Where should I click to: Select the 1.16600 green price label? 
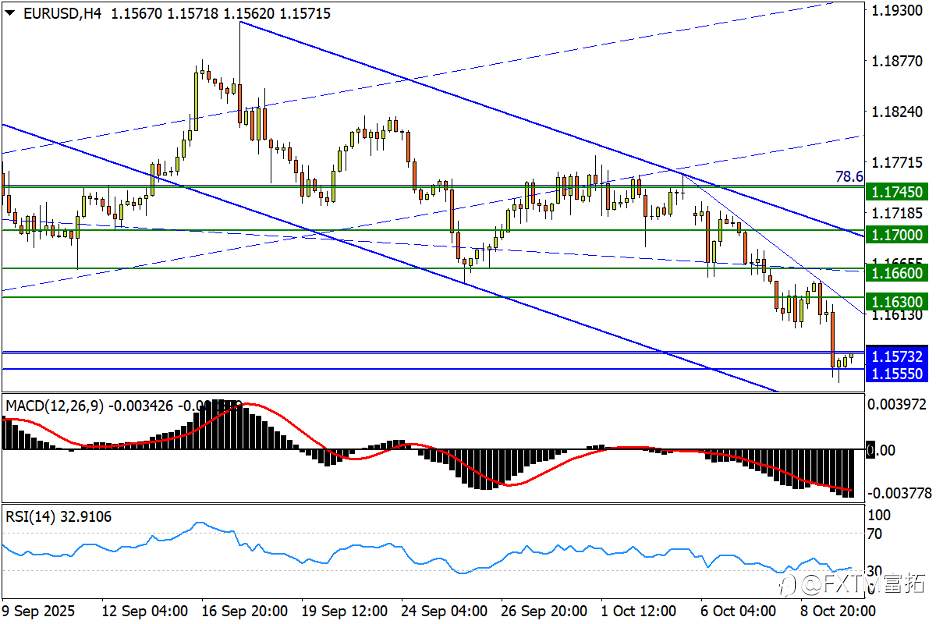[x=897, y=273]
